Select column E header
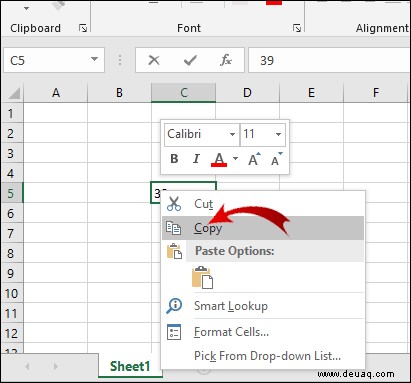 [x=311, y=93]
